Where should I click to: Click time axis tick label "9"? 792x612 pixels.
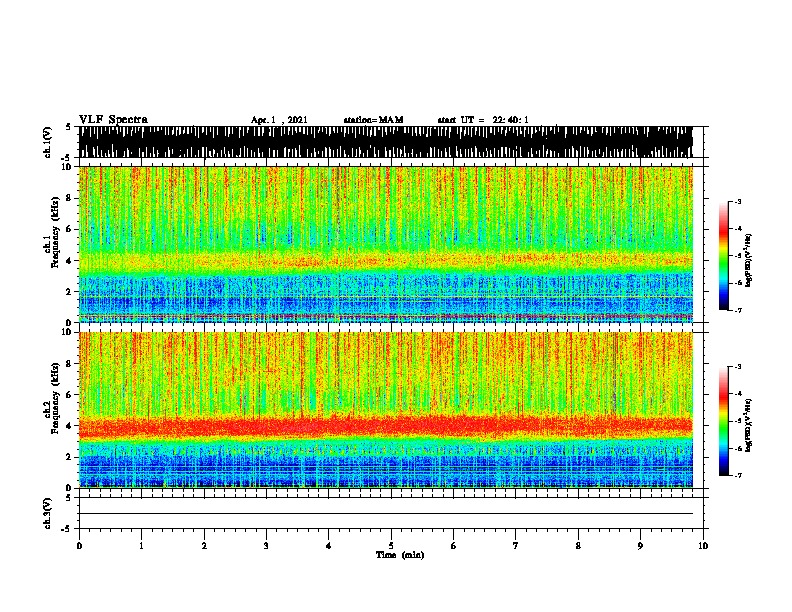point(640,546)
